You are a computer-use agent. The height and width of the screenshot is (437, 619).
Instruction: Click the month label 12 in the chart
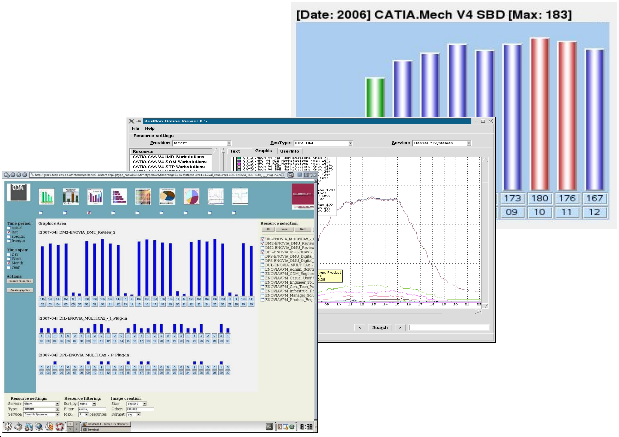[x=595, y=212]
